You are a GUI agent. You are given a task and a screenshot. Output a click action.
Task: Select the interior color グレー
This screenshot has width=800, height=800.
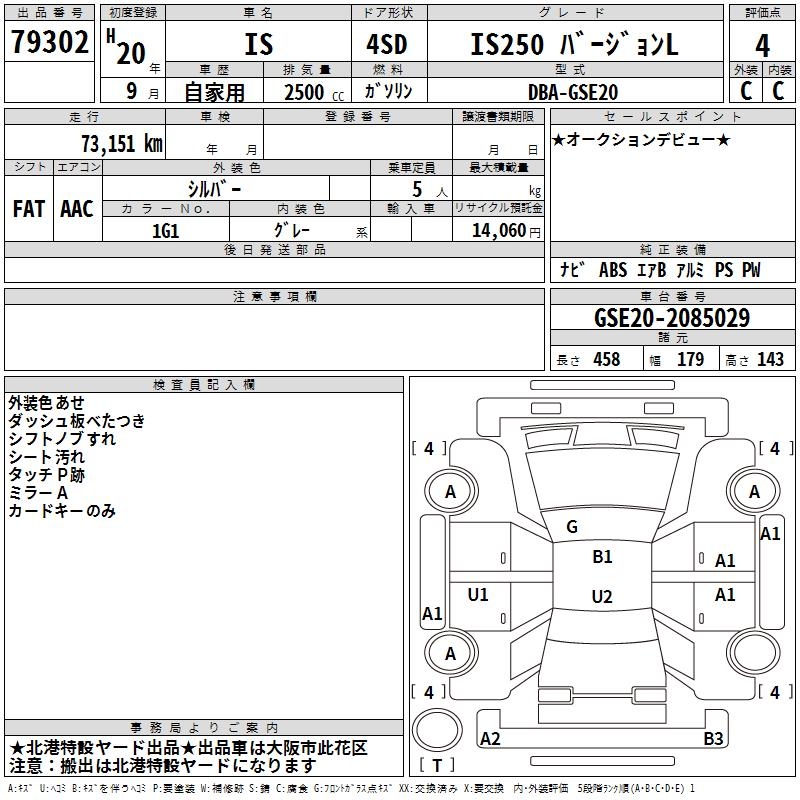click(292, 231)
